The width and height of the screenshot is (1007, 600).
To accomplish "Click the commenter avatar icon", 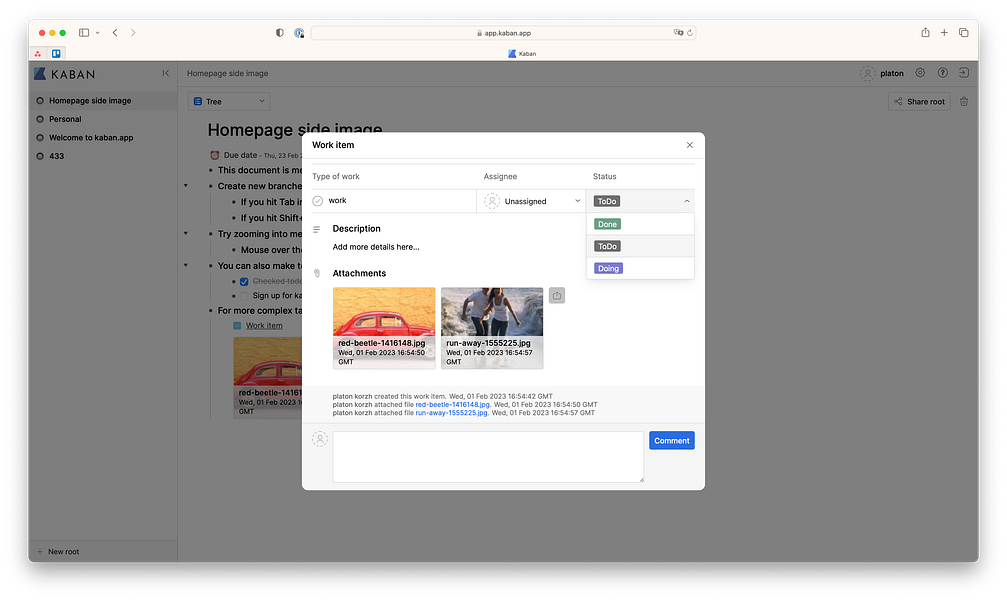I will (320, 439).
